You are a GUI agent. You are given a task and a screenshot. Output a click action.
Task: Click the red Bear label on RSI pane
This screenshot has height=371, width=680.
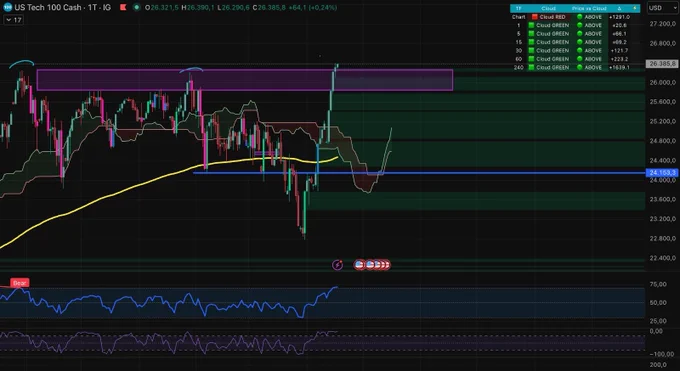[x=20, y=283]
